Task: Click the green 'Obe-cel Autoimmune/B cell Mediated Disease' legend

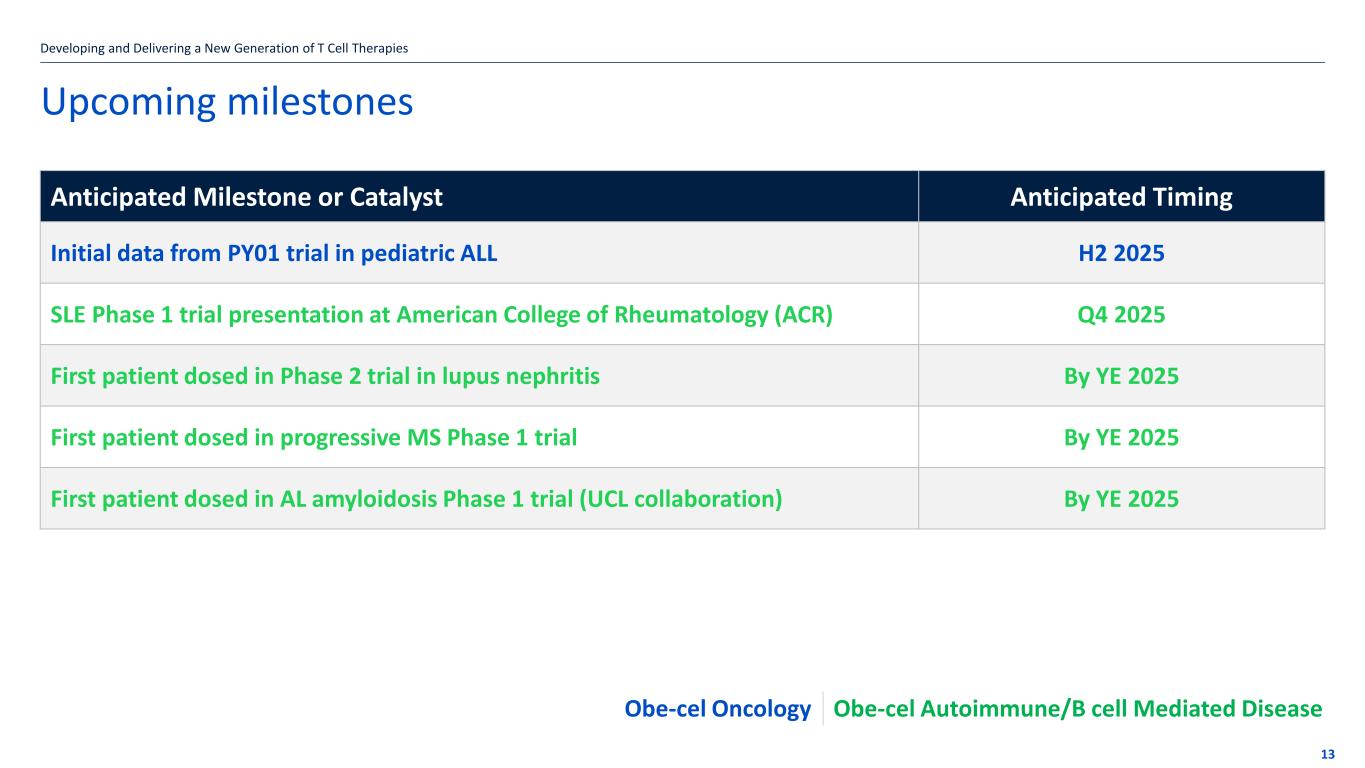Action: (1077, 709)
